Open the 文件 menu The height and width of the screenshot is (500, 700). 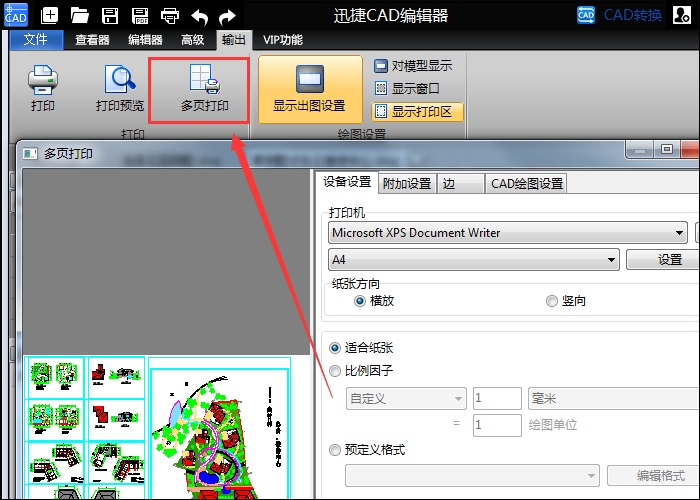pyautogui.click(x=36, y=40)
